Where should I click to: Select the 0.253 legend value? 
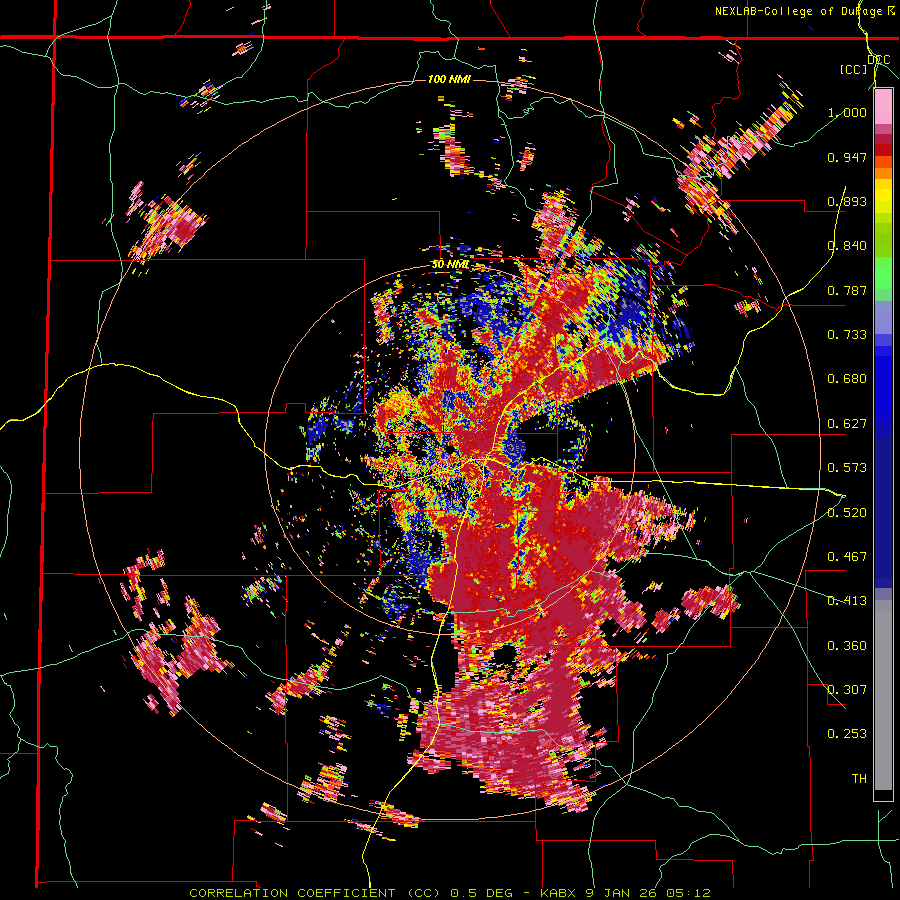pyautogui.click(x=847, y=734)
